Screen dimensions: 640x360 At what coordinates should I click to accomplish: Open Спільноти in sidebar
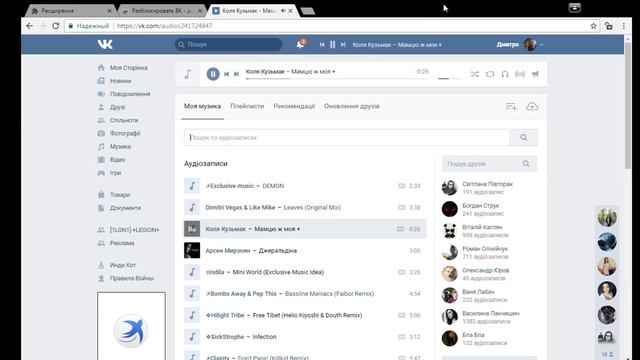click(118, 120)
